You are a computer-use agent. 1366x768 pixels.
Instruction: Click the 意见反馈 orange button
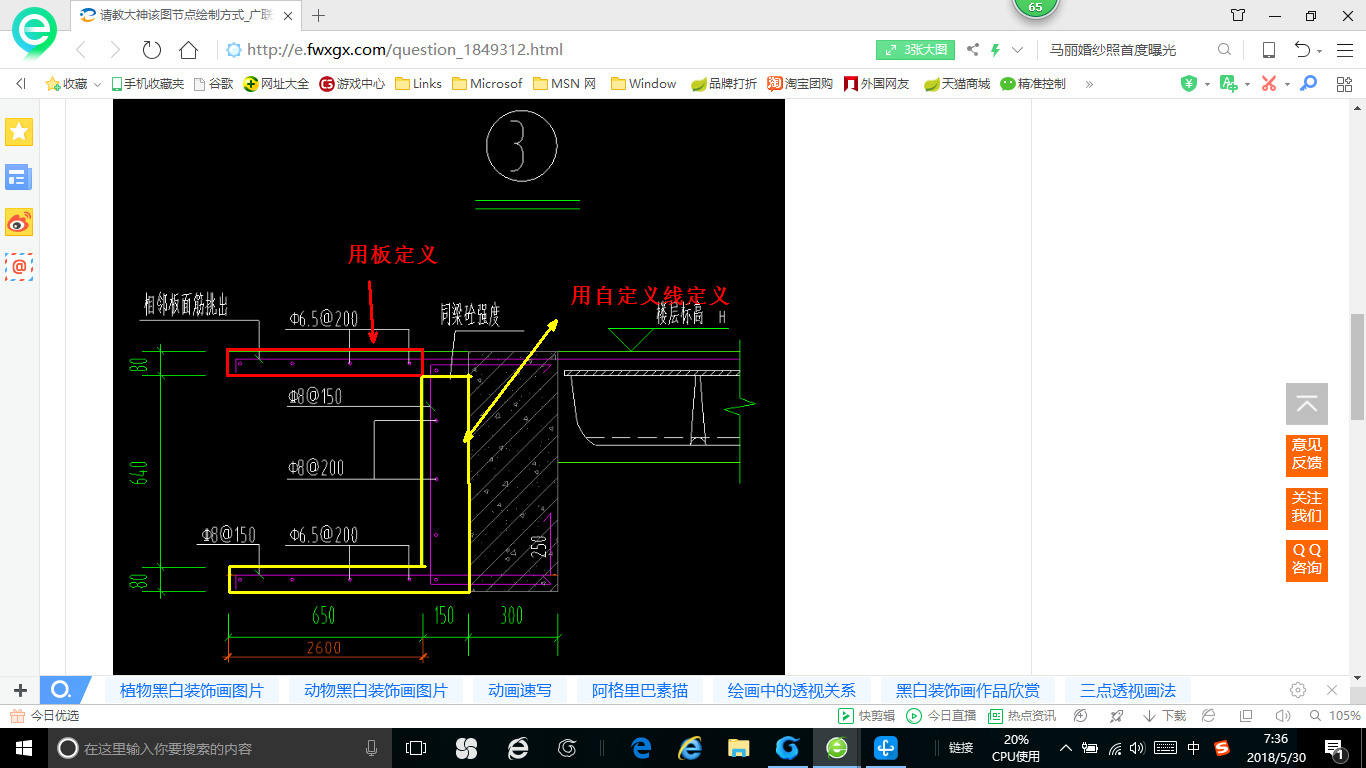pos(1306,454)
